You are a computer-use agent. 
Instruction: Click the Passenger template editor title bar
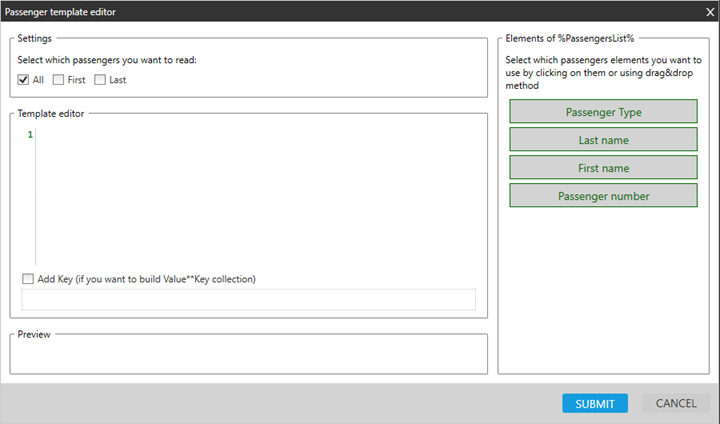300,10
